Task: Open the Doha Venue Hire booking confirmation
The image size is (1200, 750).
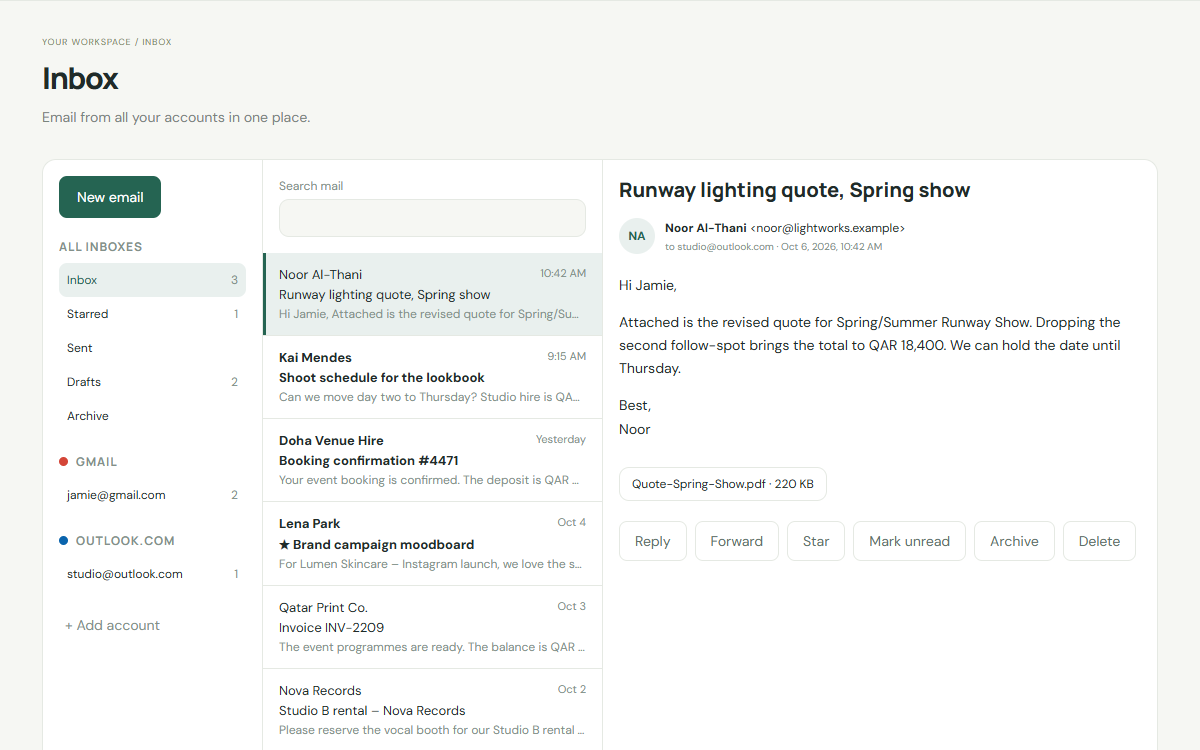Action: click(x=432, y=460)
